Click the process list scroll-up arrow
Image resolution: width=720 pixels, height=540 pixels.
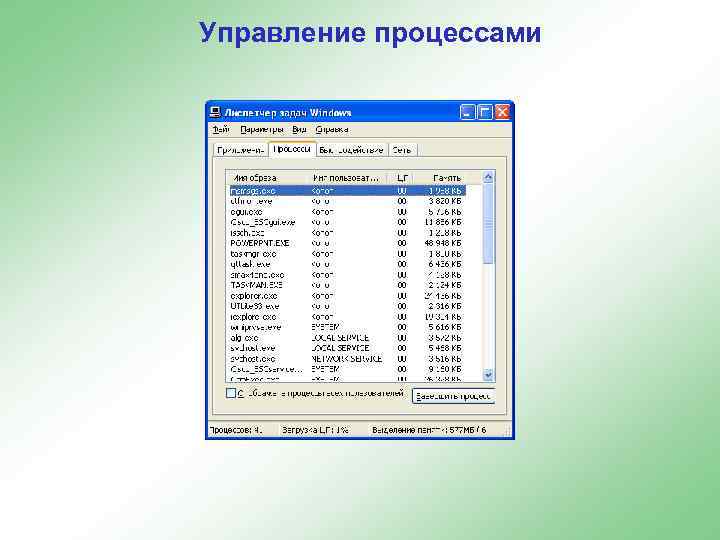(488, 177)
